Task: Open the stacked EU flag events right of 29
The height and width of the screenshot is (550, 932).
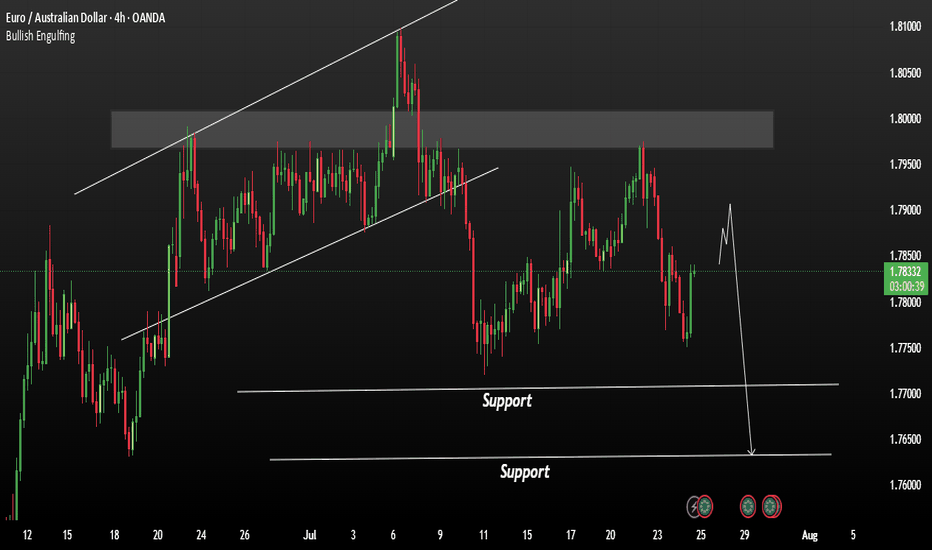Action: click(x=772, y=507)
